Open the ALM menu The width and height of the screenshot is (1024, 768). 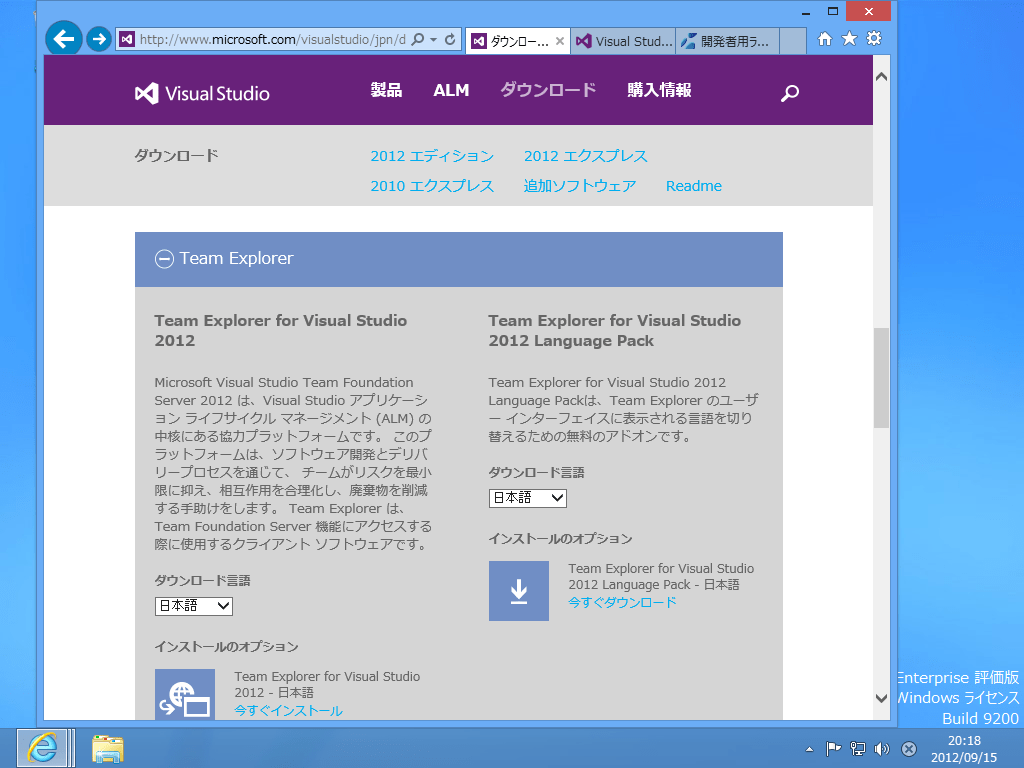pyautogui.click(x=451, y=90)
